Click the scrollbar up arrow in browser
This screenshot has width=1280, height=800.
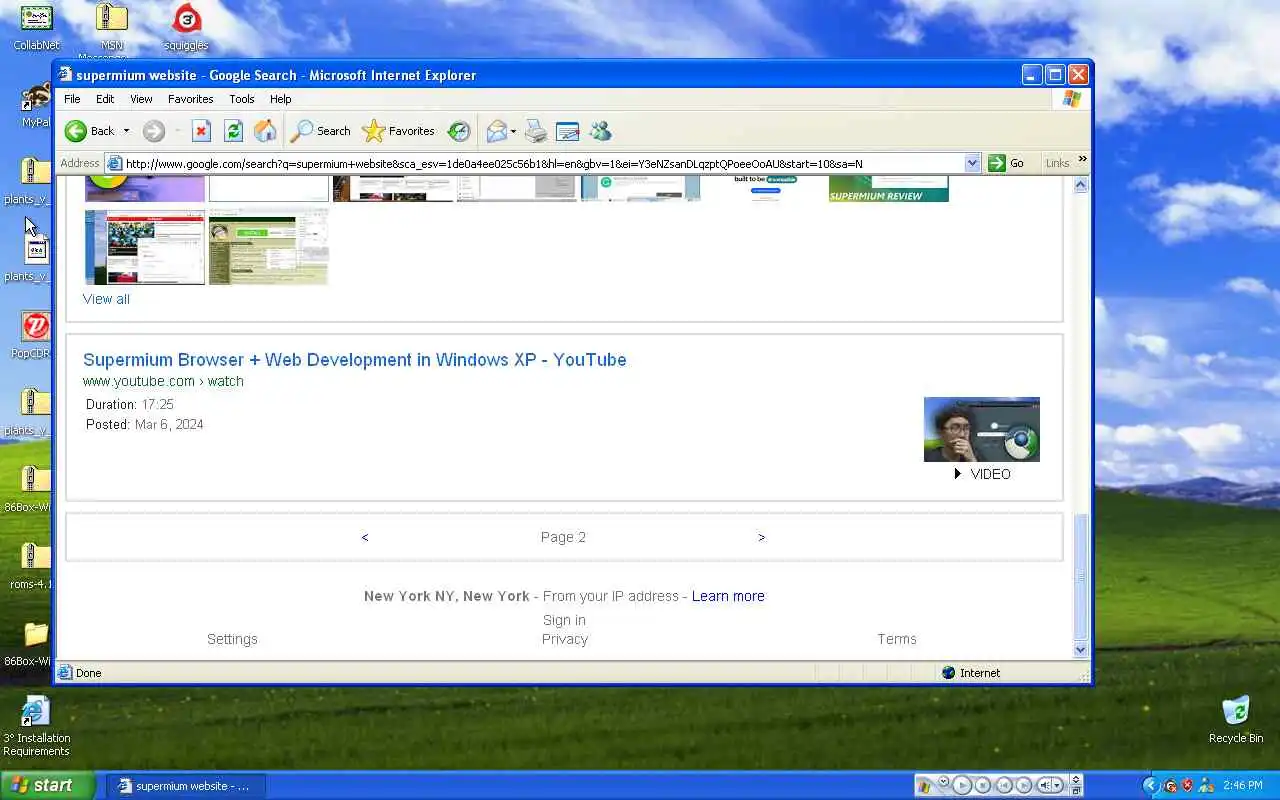pos(1080,185)
